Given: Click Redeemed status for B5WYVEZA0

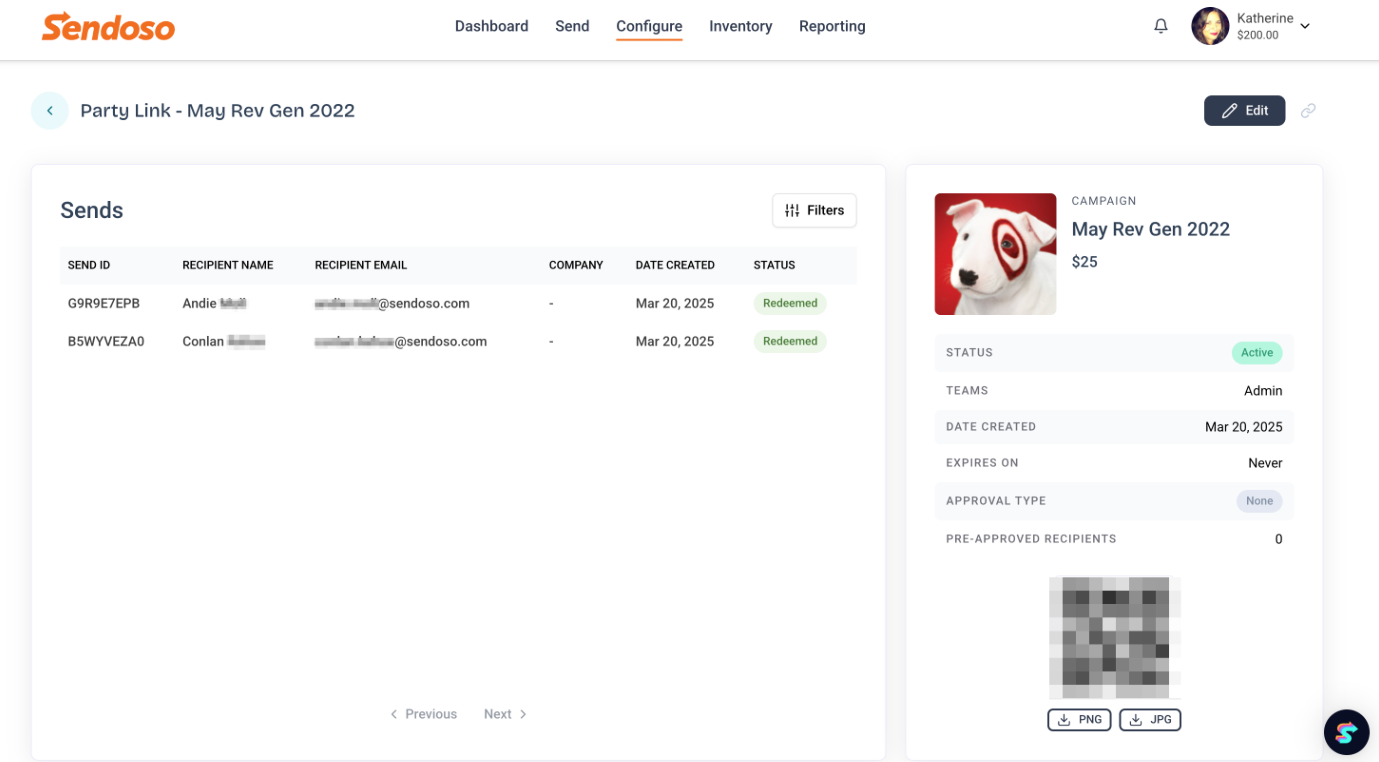Looking at the screenshot, I should 790,341.
